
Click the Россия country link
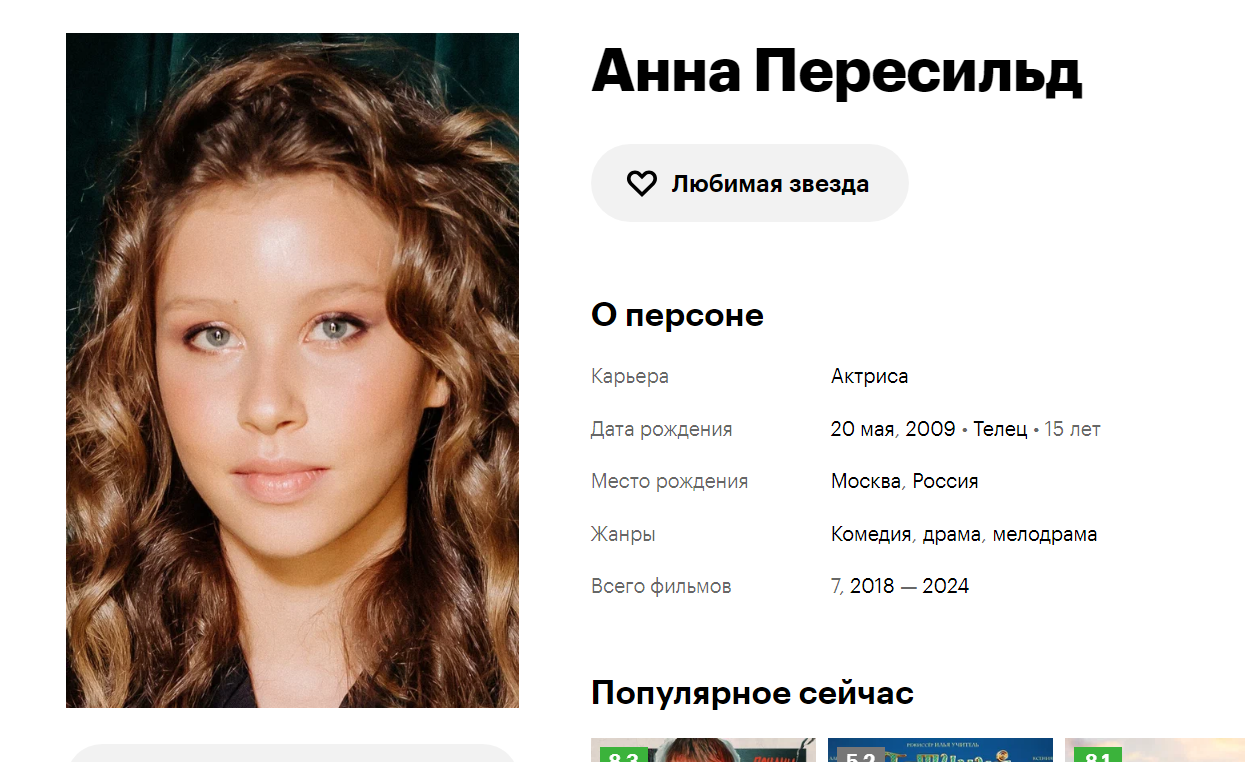click(x=945, y=481)
